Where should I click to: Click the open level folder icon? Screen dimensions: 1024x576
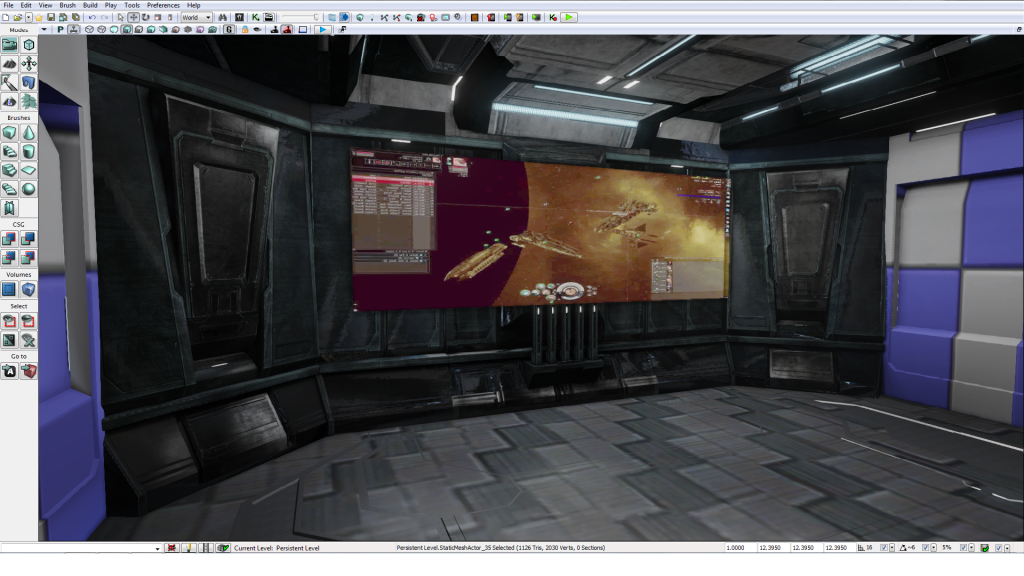coord(18,18)
